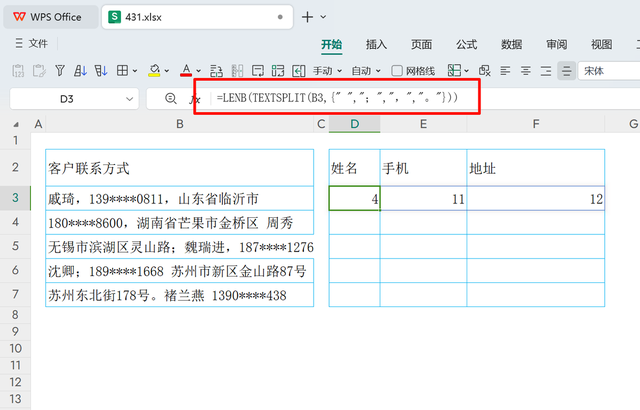The image size is (640, 410).
Task: Click the borders grid icon
Action: pyautogui.click(x=122, y=71)
